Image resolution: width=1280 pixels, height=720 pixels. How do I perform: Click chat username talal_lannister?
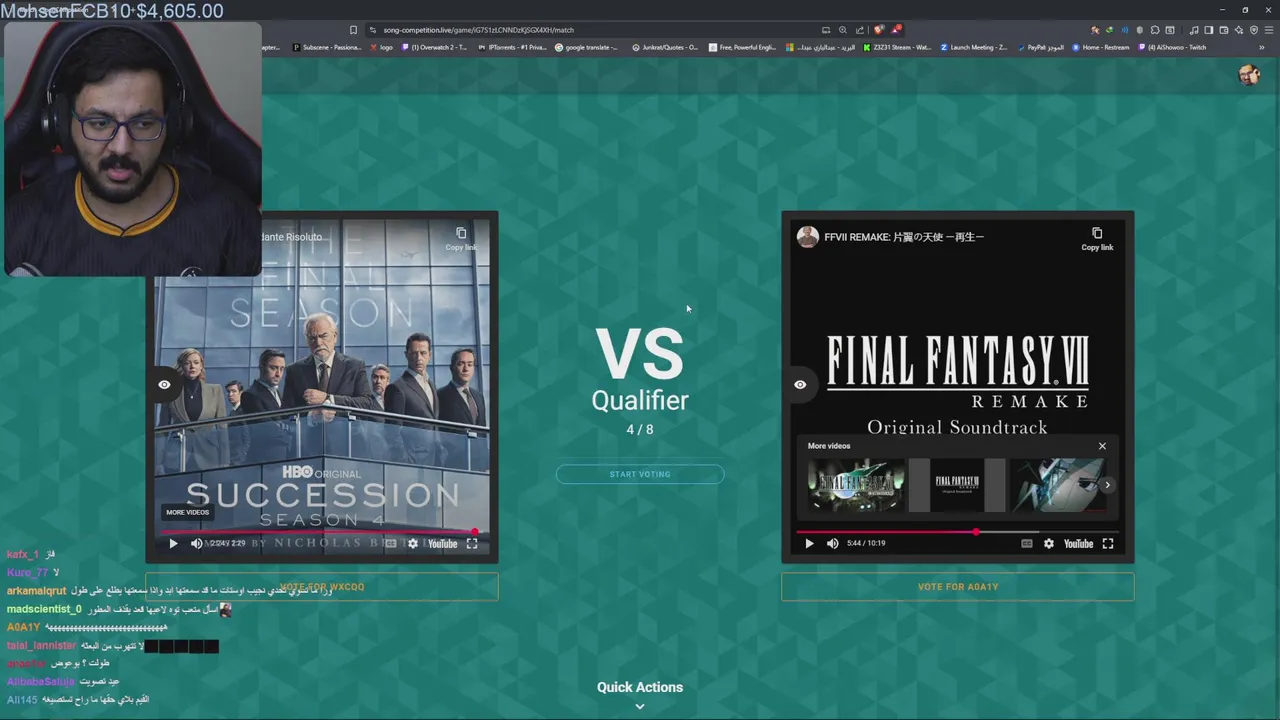(x=41, y=646)
